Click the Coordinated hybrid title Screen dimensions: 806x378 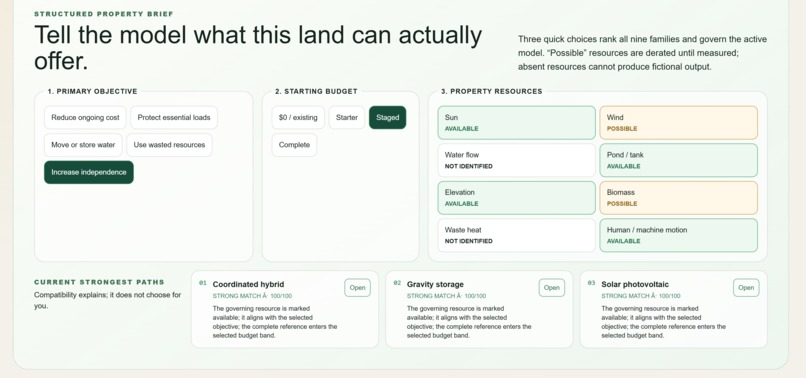pyautogui.click(x=248, y=284)
